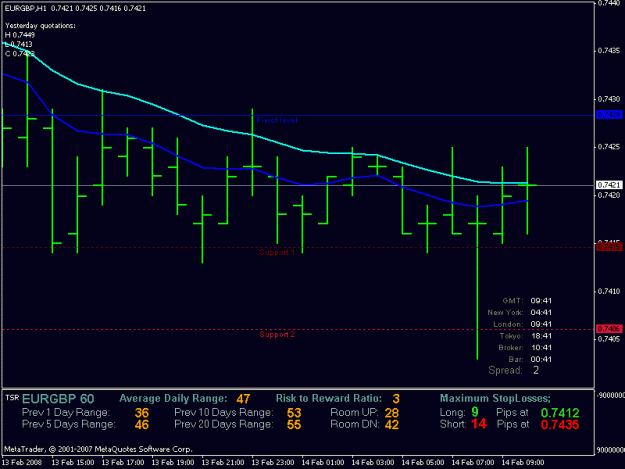Click yesterday's low value 'L 0.7413'
This screenshot has height=469, width=625.
pyautogui.click(x=19, y=44)
